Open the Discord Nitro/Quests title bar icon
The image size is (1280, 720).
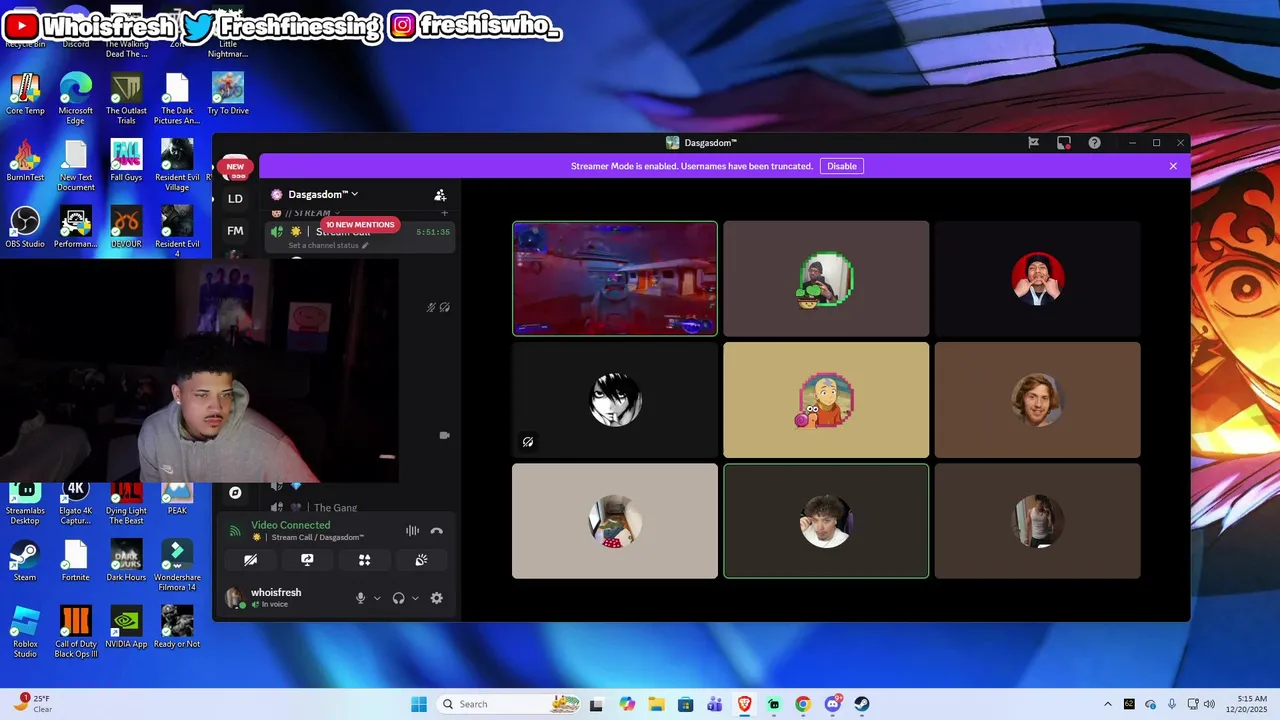point(1033,143)
